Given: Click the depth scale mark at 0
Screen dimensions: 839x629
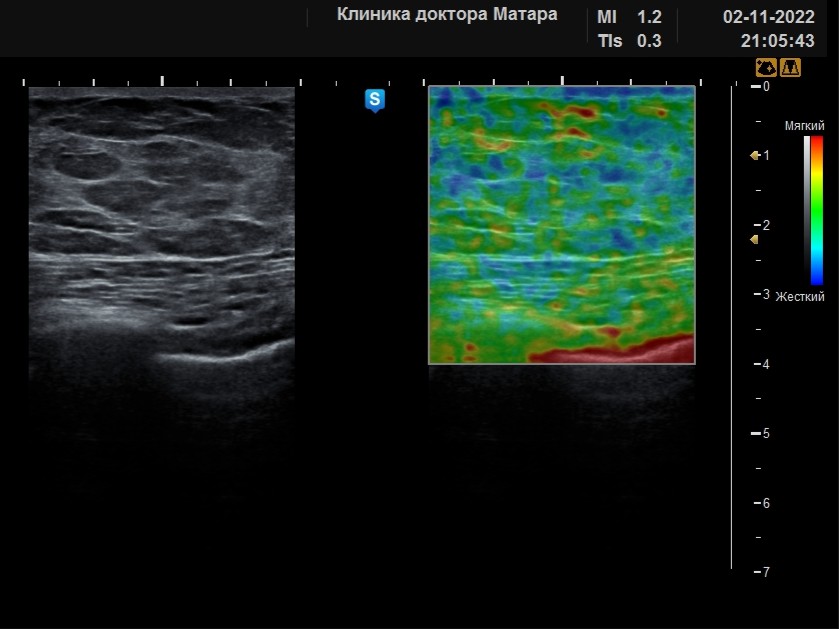Looking at the screenshot, I should [x=761, y=86].
